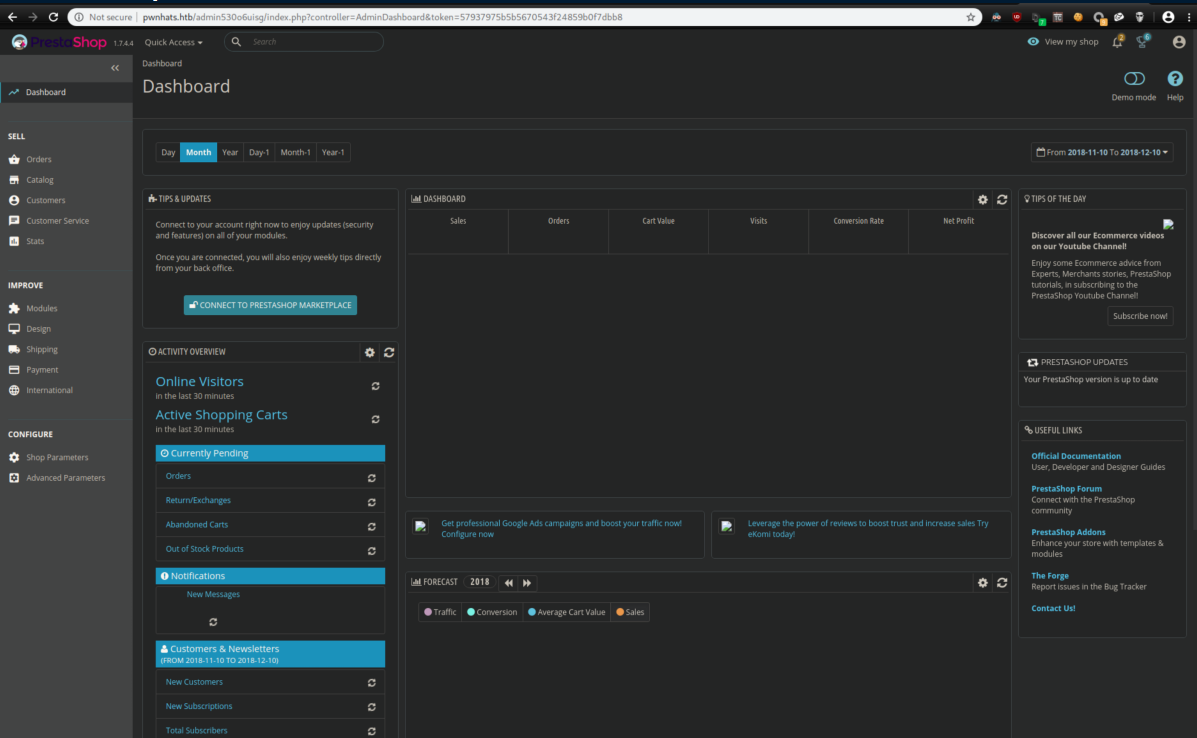Toggle Traffic series in forecast legend
This screenshot has height=738, width=1197.
(x=440, y=612)
